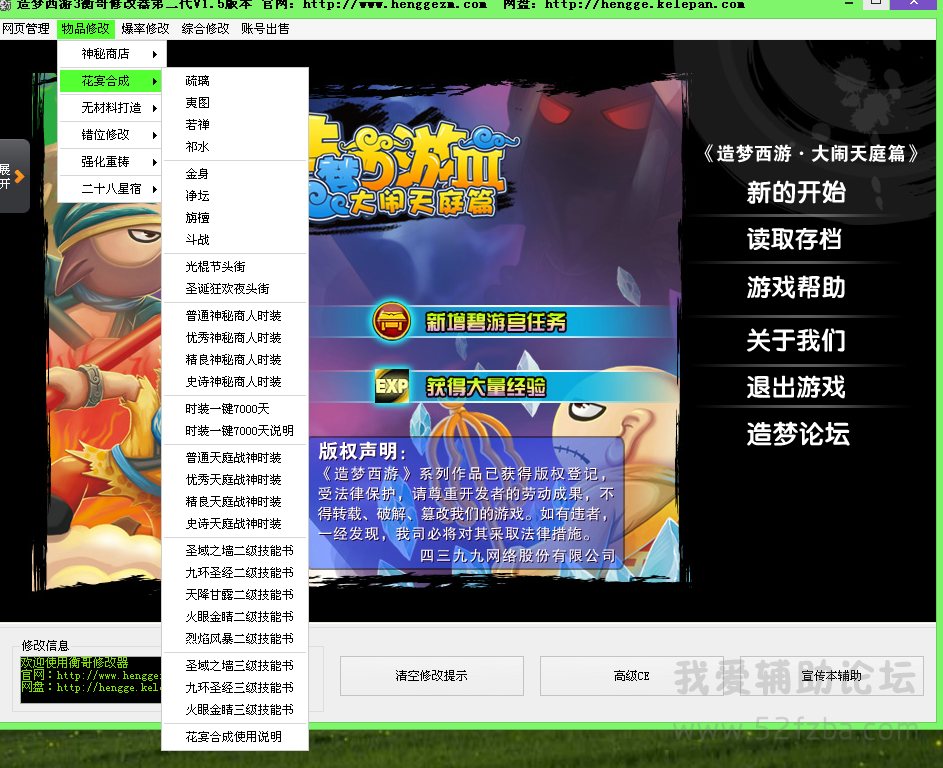
Task: Select 烈焰风暴二级技能书
Action: [x=235, y=639]
